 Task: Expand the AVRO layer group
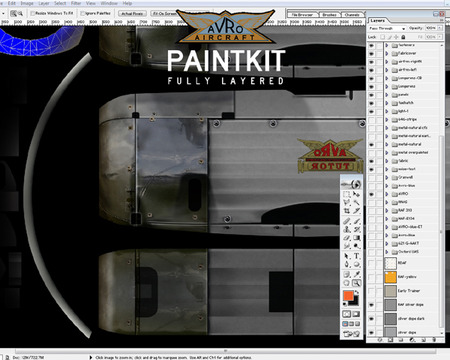(x=387, y=194)
